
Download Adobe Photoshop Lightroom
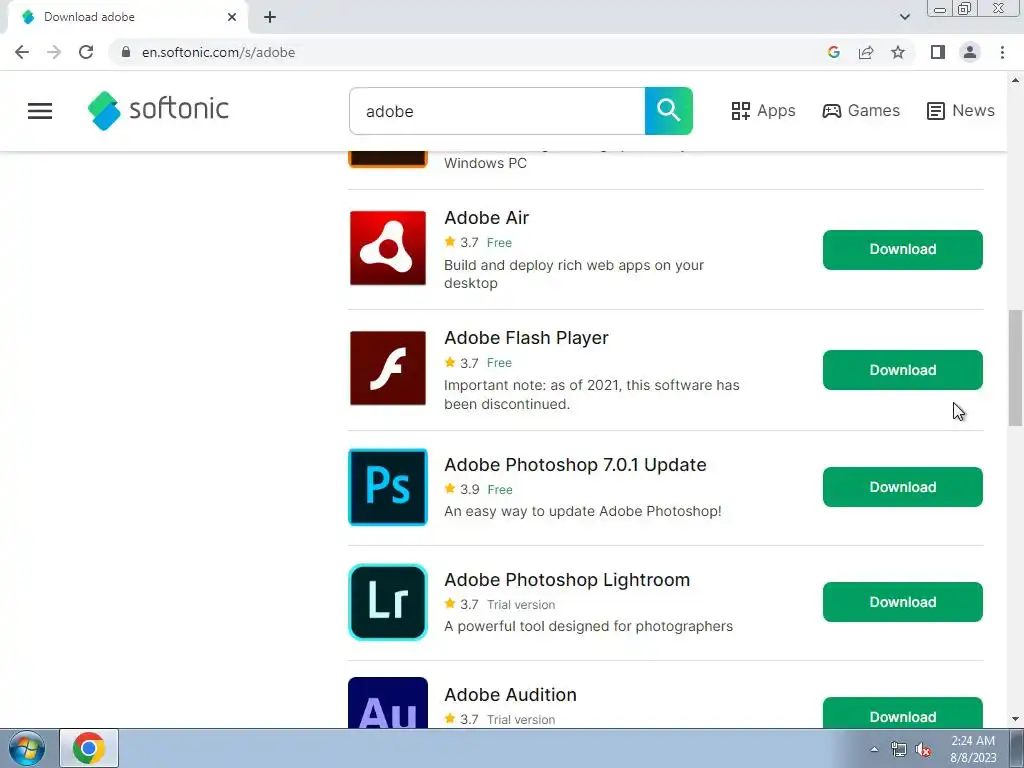903,602
